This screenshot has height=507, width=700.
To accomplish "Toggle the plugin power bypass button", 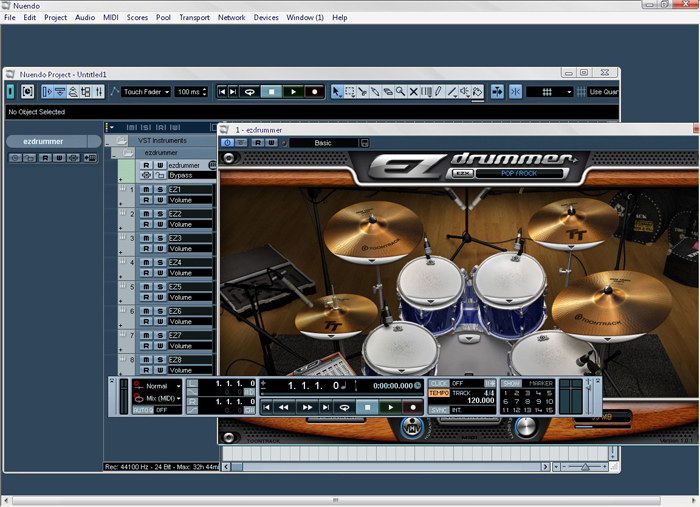I will tap(227, 143).
